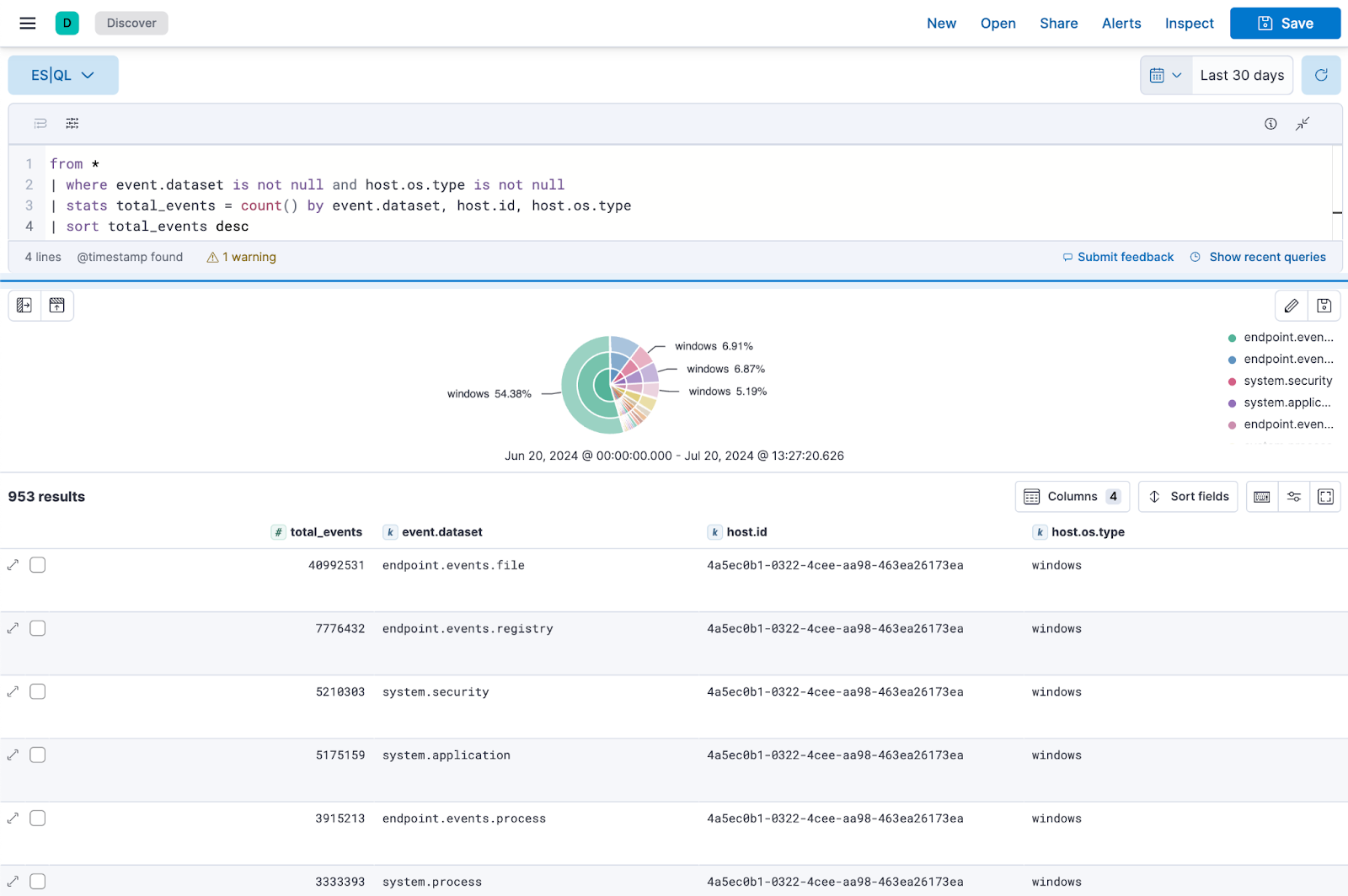Expand system.application row details
This screenshot has width=1348, height=896.
(13, 755)
